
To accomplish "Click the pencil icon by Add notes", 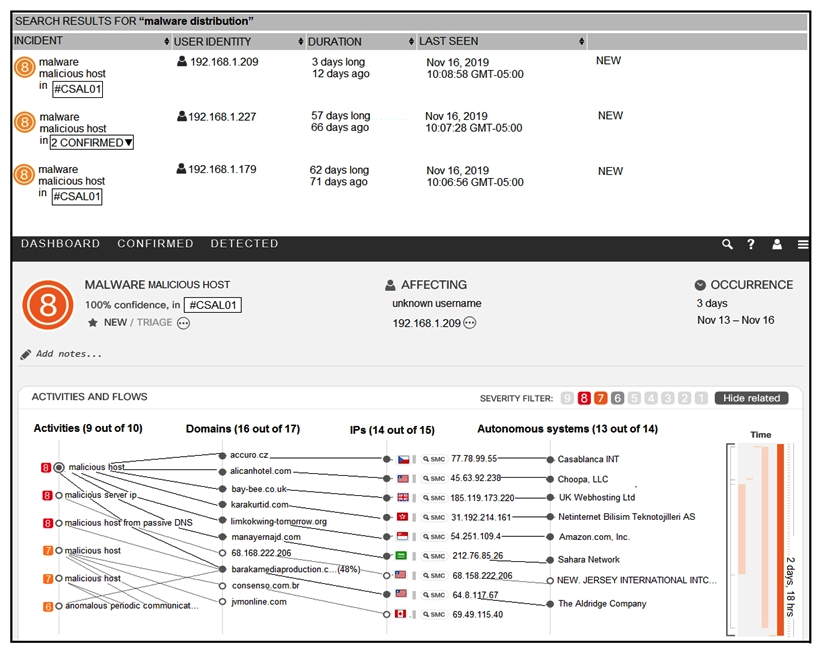I will tap(25, 355).
